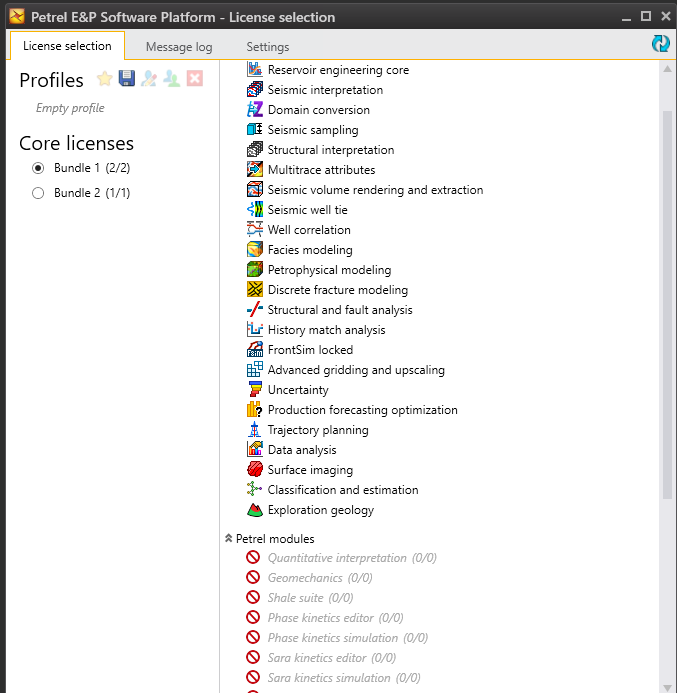Click the vertical scrollbar thumb
This screenshot has width=677, height=693.
[667, 305]
